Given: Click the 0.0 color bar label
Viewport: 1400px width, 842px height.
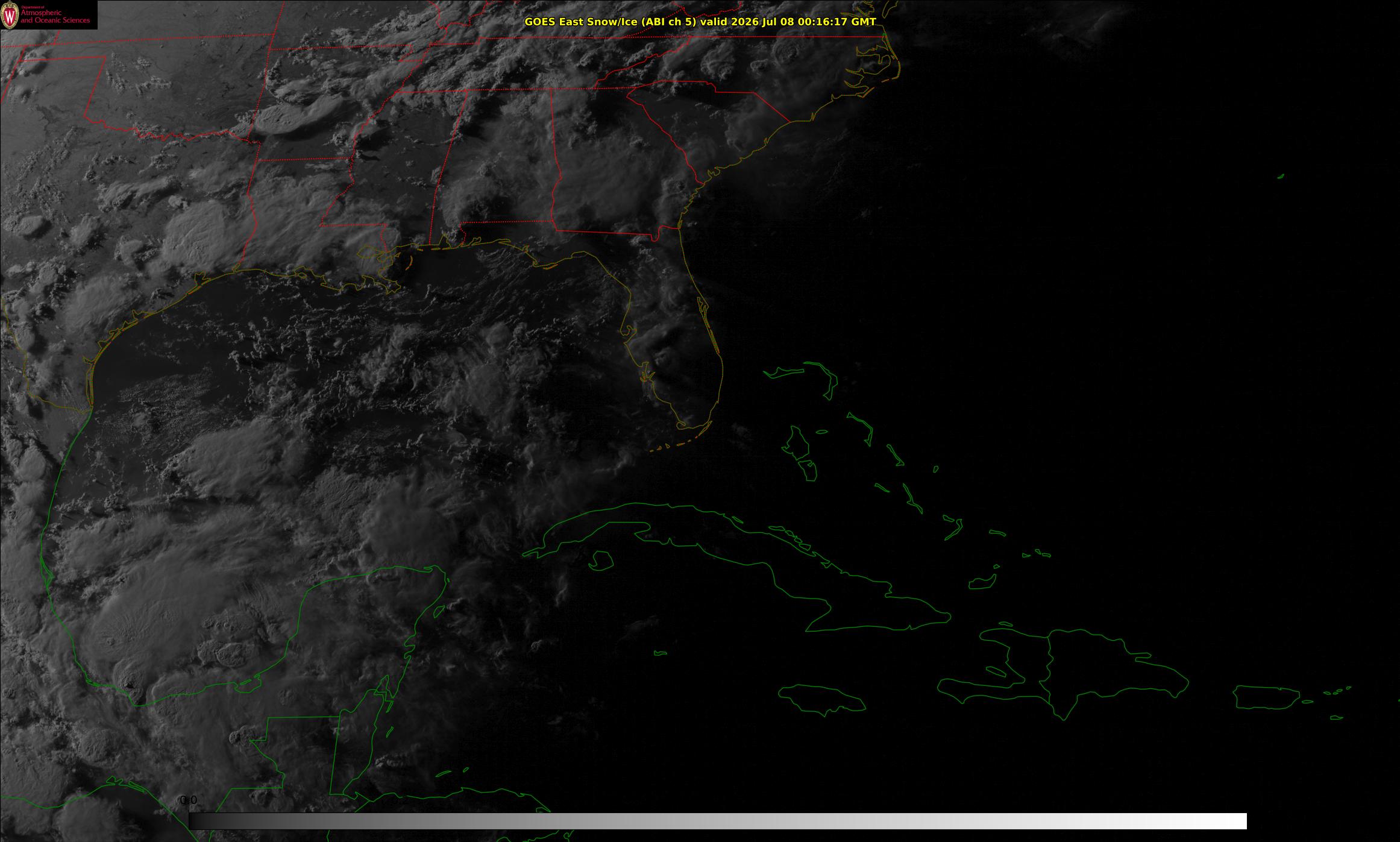Looking at the screenshot, I should (x=189, y=800).
